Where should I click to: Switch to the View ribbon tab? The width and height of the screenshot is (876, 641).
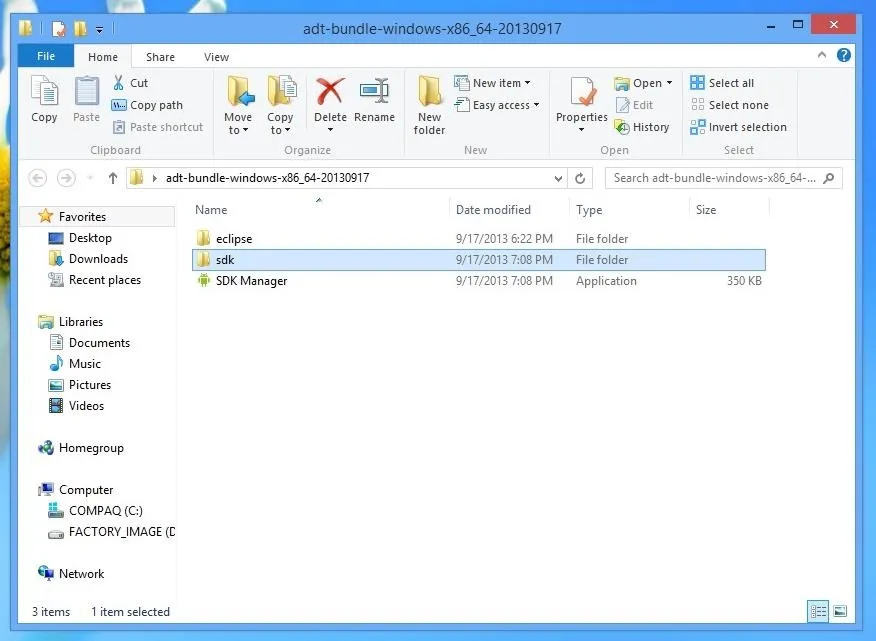click(216, 57)
